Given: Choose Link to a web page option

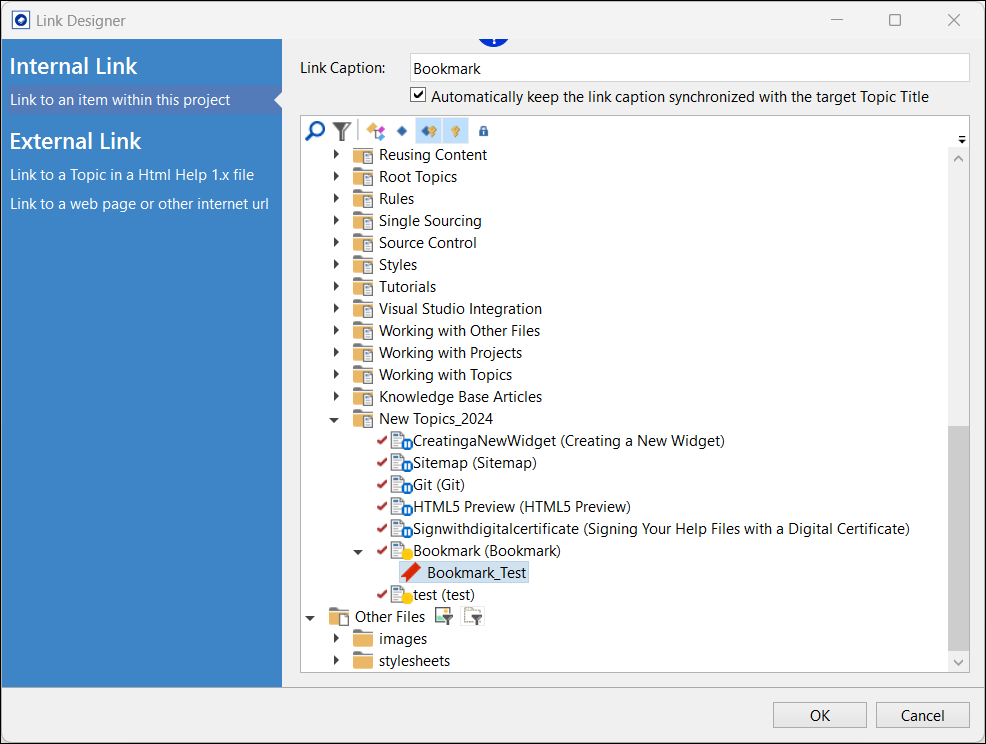Looking at the screenshot, I should [139, 204].
